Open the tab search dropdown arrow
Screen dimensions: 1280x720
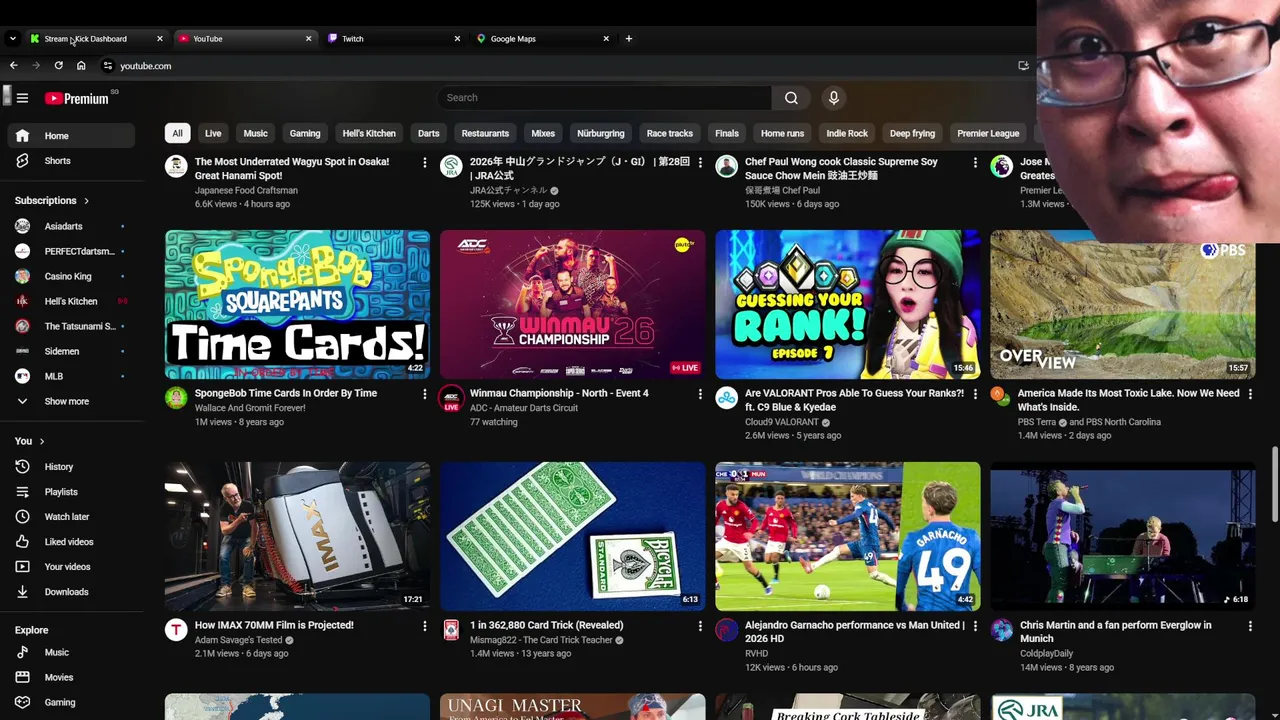[12, 39]
